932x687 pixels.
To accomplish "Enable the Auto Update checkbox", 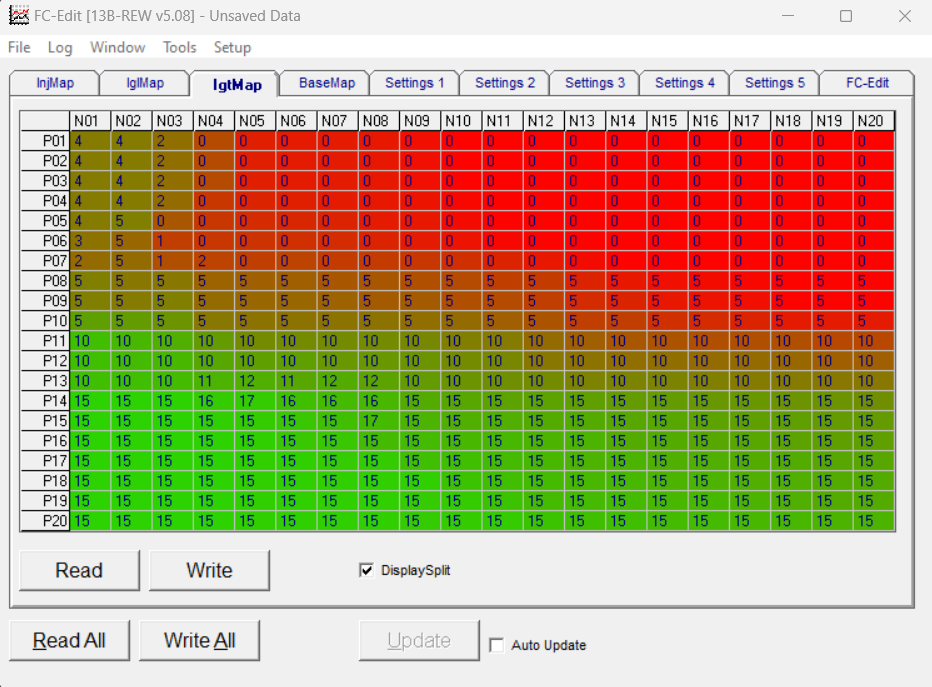I will point(496,645).
